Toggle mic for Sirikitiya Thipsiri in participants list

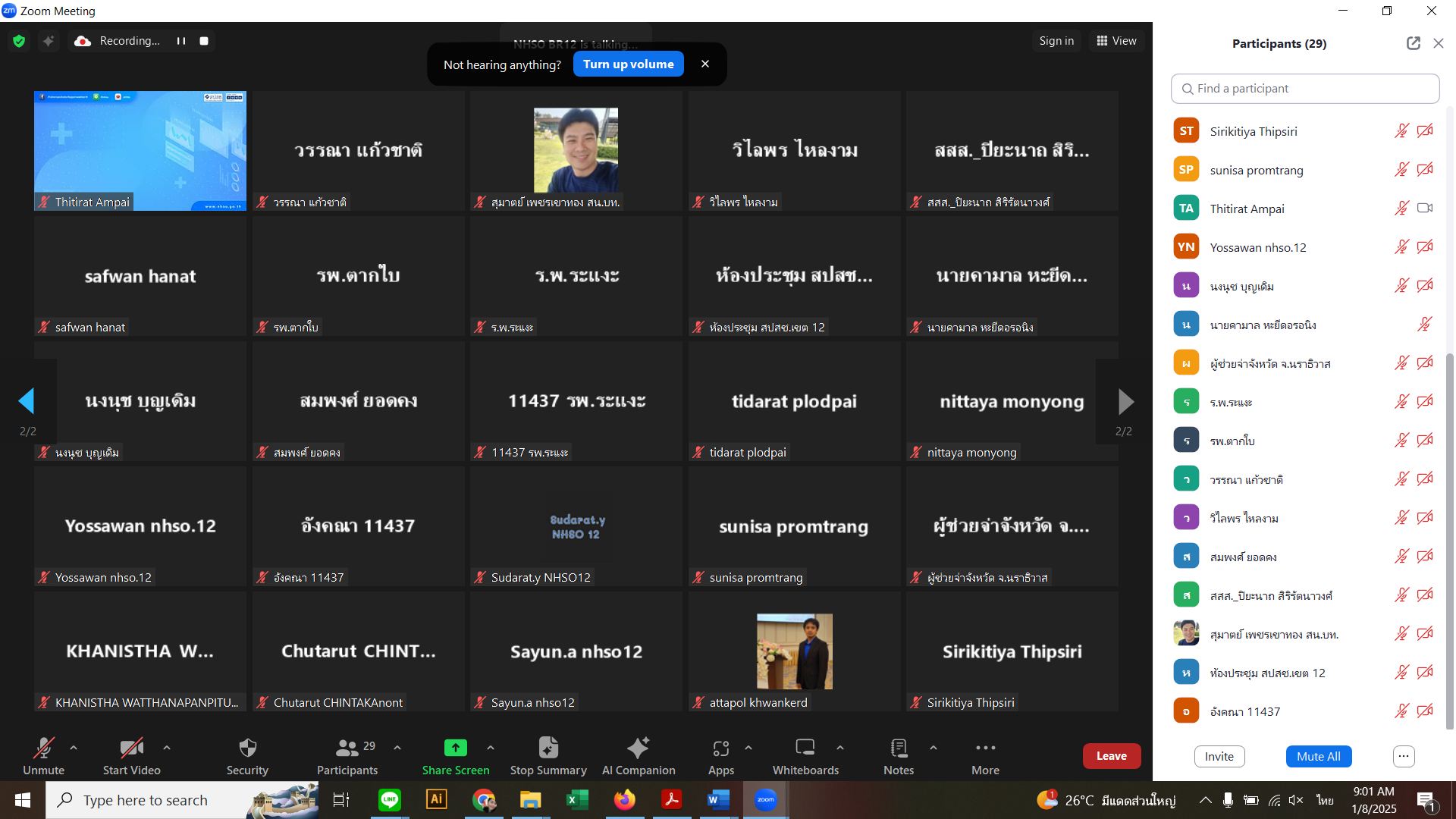[x=1401, y=131]
